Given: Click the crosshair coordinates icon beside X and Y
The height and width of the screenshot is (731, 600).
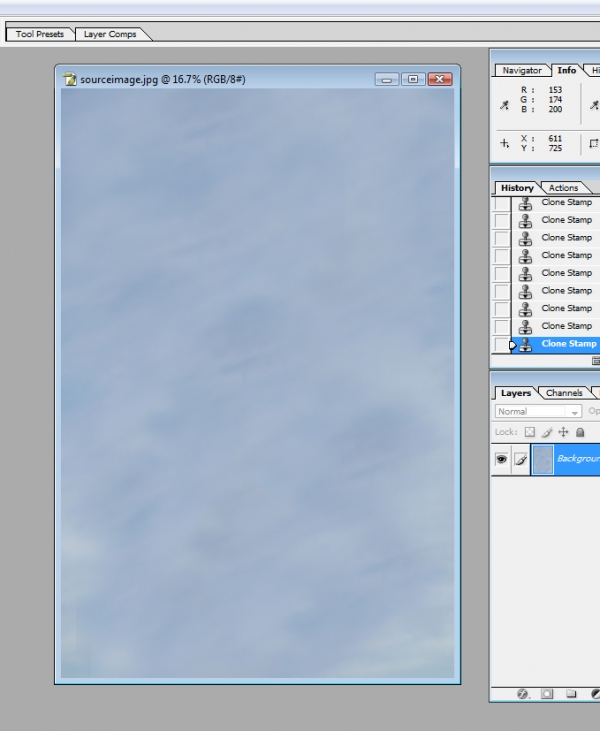Looking at the screenshot, I should 504,143.
